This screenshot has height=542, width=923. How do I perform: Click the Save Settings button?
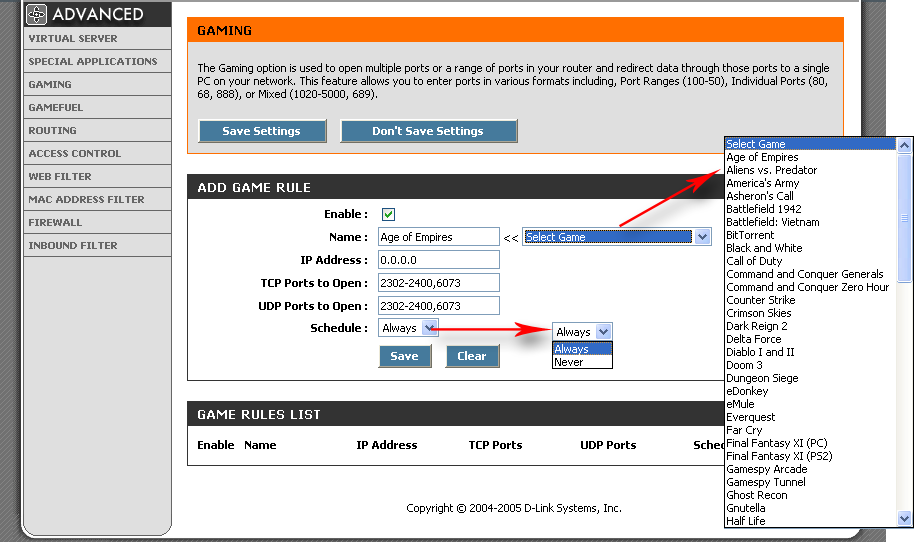(x=262, y=131)
